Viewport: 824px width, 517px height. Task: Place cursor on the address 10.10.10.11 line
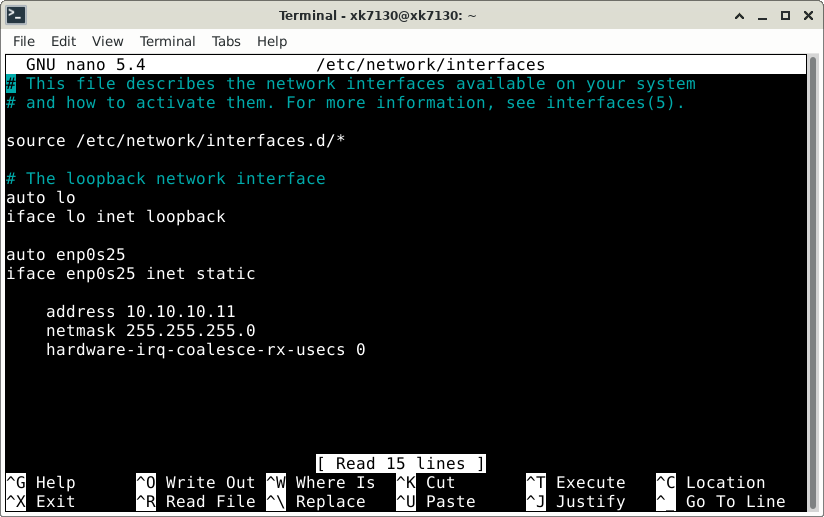[140, 312]
